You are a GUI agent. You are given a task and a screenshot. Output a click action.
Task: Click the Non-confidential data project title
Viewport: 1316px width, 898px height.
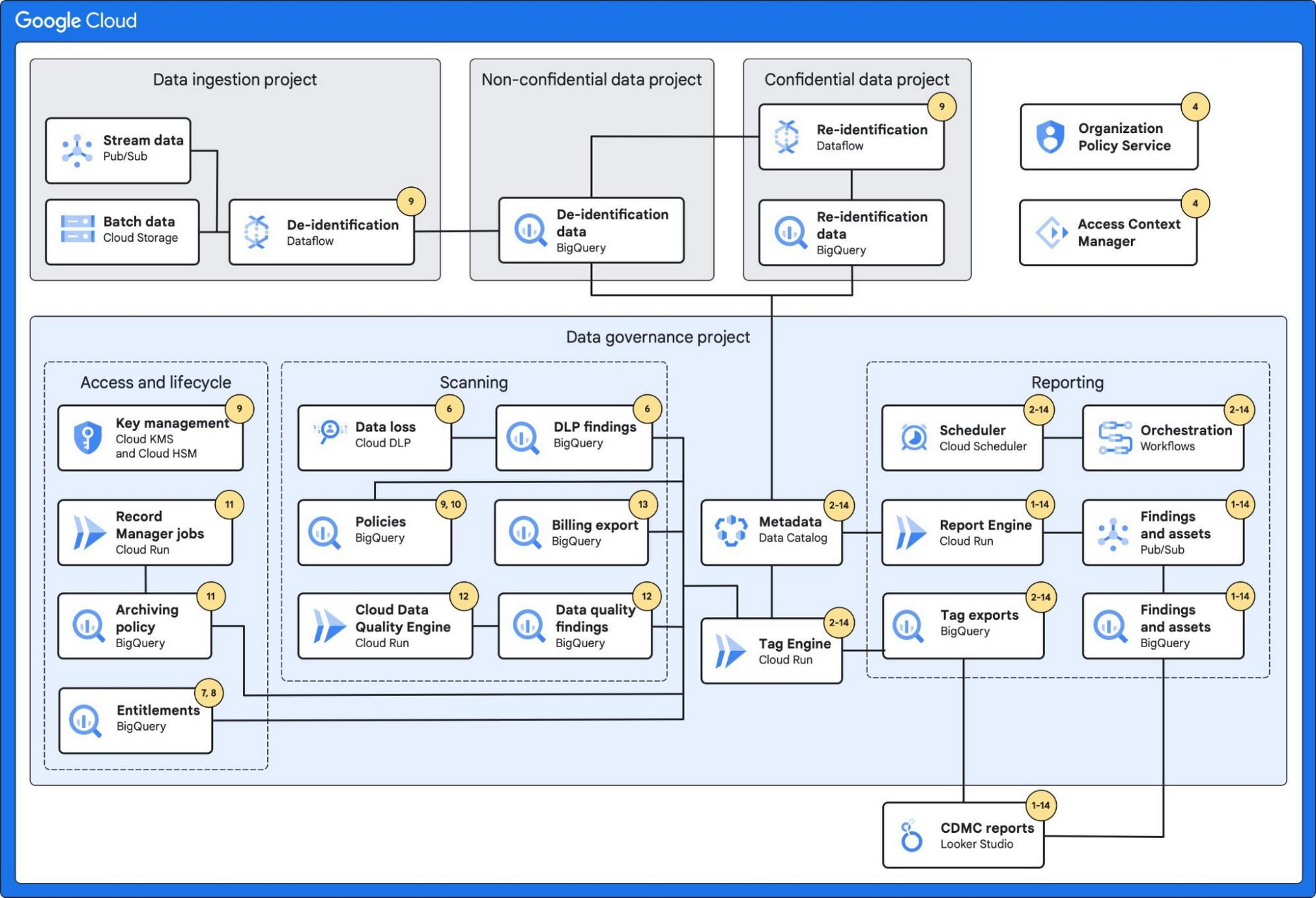592,80
